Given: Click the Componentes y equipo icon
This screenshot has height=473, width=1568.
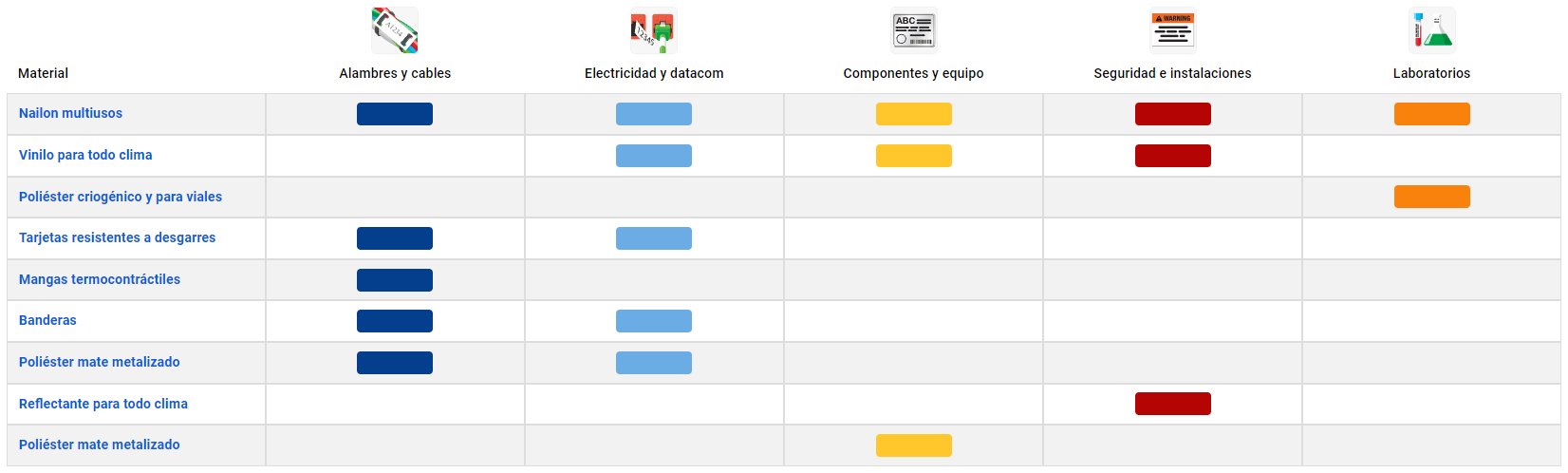Looking at the screenshot, I should [x=913, y=30].
